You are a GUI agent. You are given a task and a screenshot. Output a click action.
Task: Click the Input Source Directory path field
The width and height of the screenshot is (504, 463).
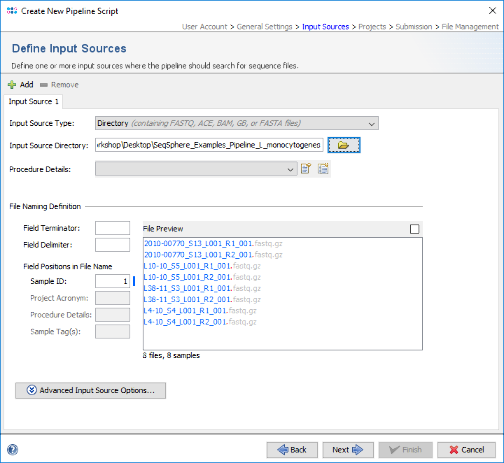coord(209,145)
